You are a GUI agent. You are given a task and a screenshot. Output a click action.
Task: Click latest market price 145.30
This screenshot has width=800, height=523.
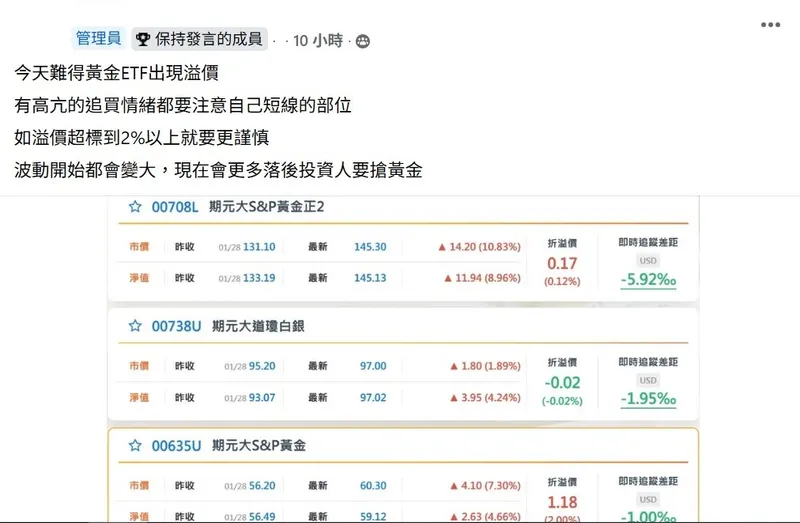[x=370, y=247]
